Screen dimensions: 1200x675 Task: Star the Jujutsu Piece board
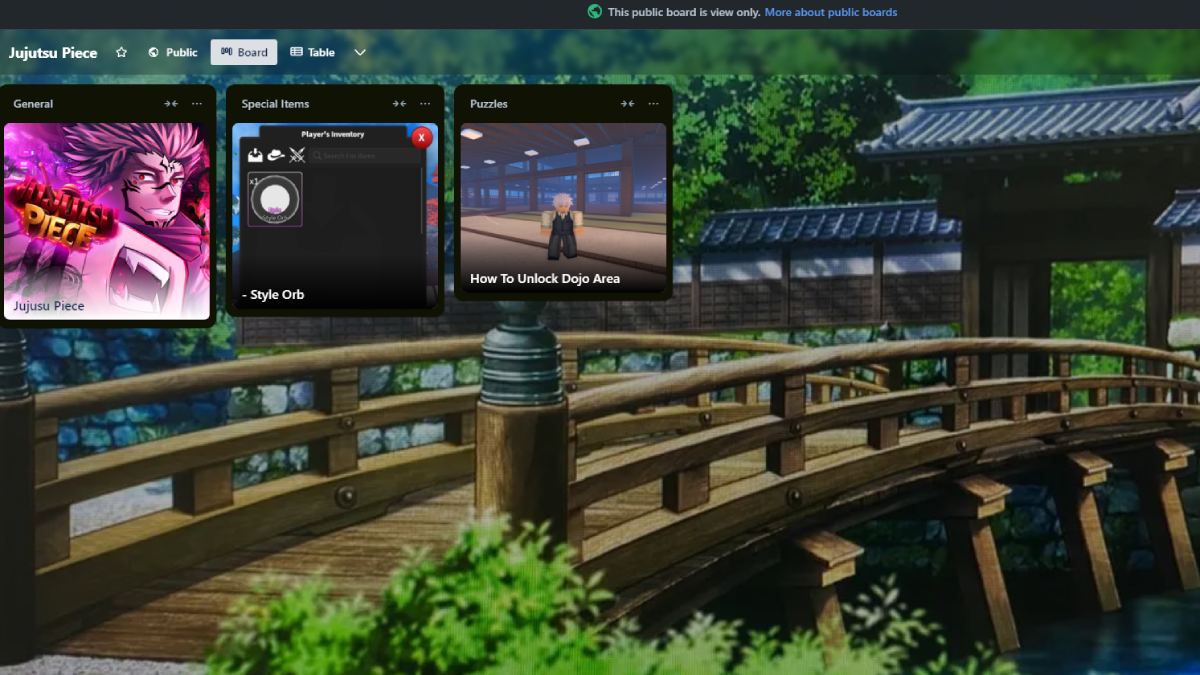(121, 52)
